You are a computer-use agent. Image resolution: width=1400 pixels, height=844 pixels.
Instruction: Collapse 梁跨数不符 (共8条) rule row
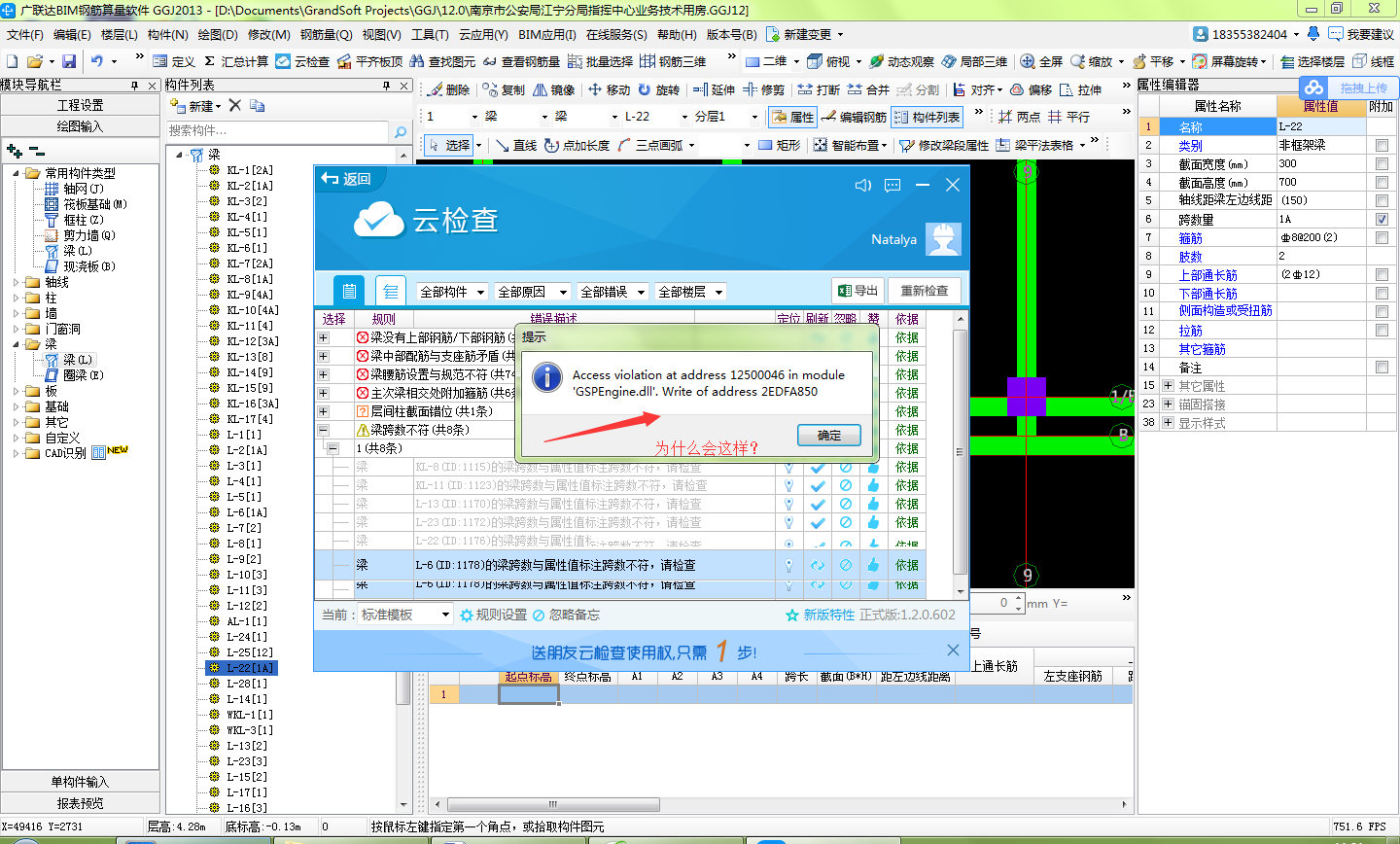pyautogui.click(x=324, y=430)
